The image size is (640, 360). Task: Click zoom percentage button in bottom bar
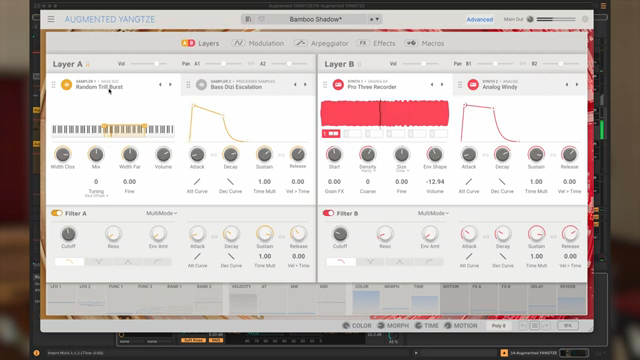pyautogui.click(x=568, y=326)
